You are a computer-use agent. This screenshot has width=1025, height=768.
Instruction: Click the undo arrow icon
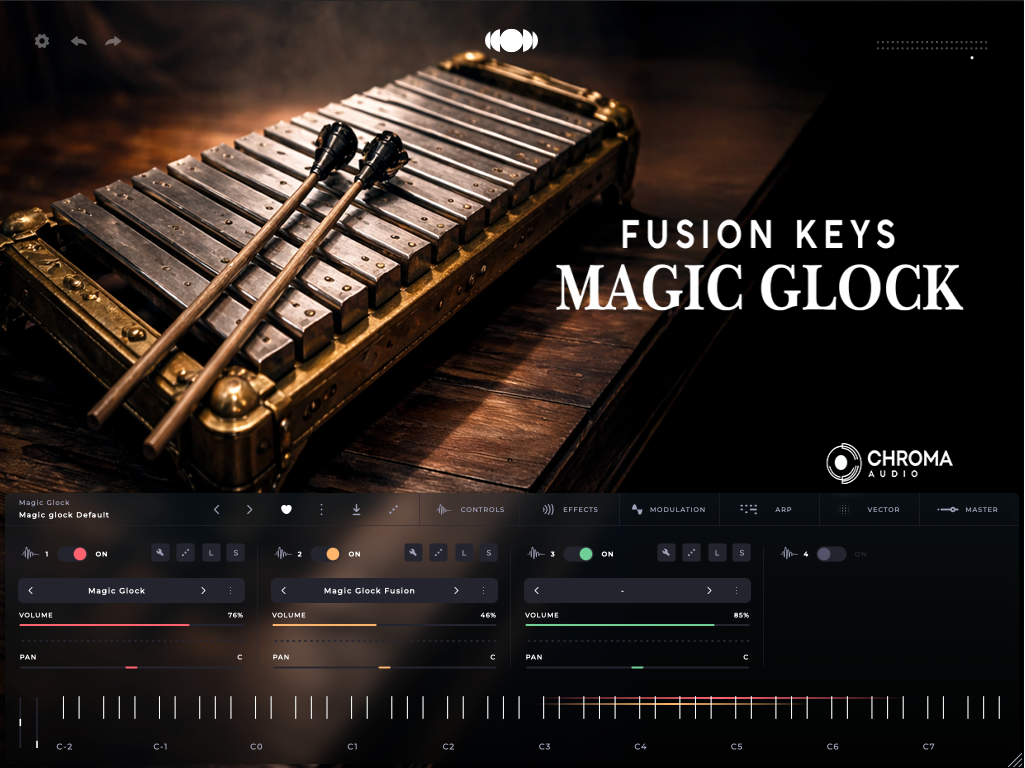(x=79, y=41)
